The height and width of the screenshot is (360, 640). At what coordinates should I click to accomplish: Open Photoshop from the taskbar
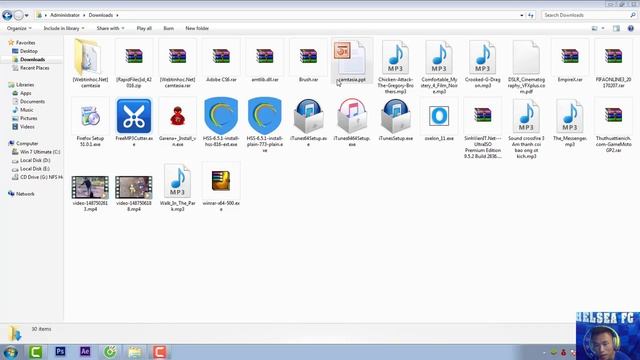point(60,351)
